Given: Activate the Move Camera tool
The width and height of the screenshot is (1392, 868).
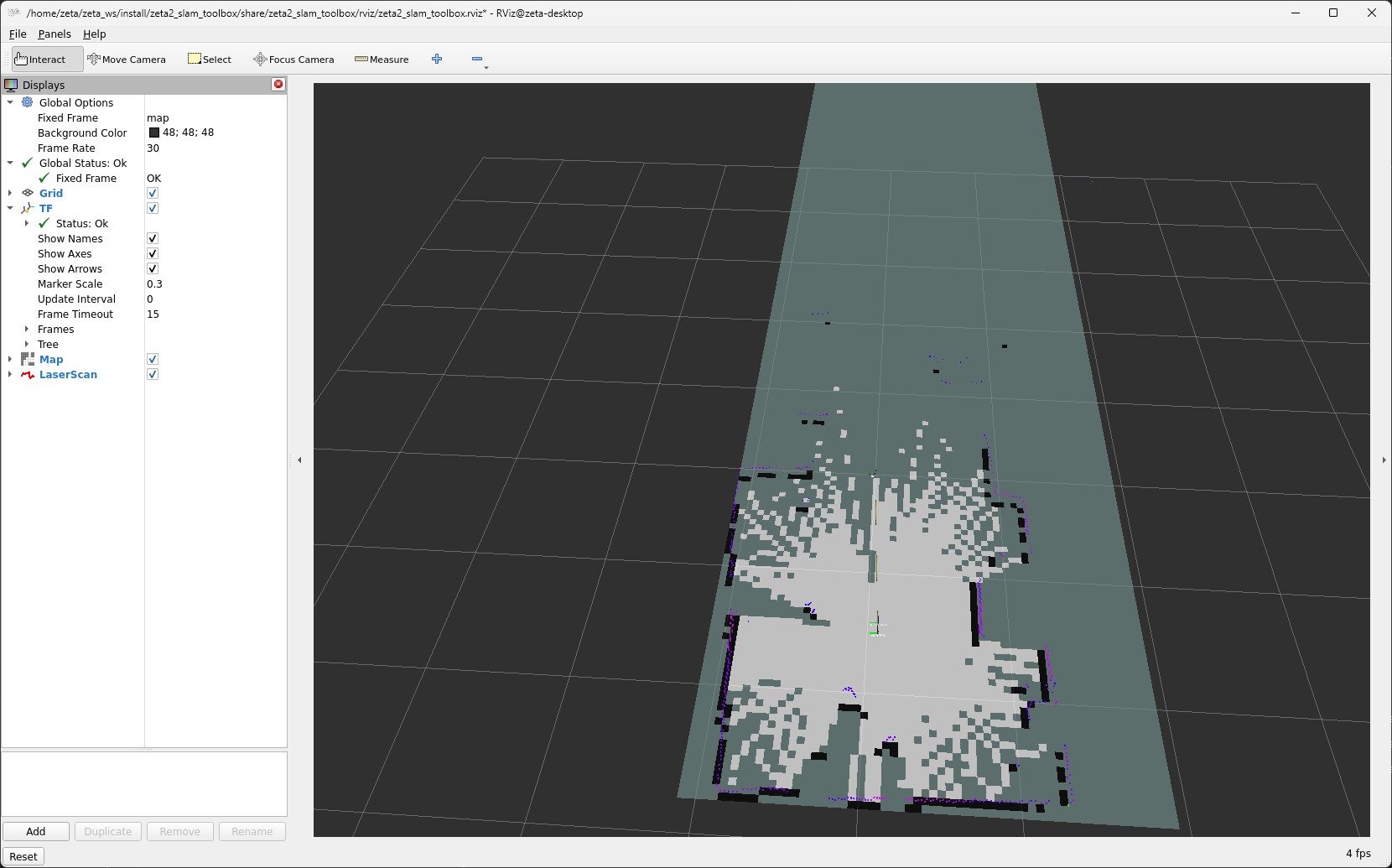Looking at the screenshot, I should pos(127,60).
